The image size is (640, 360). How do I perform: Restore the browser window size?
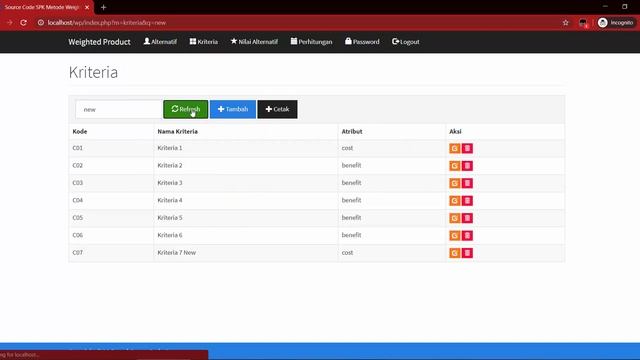624,7
